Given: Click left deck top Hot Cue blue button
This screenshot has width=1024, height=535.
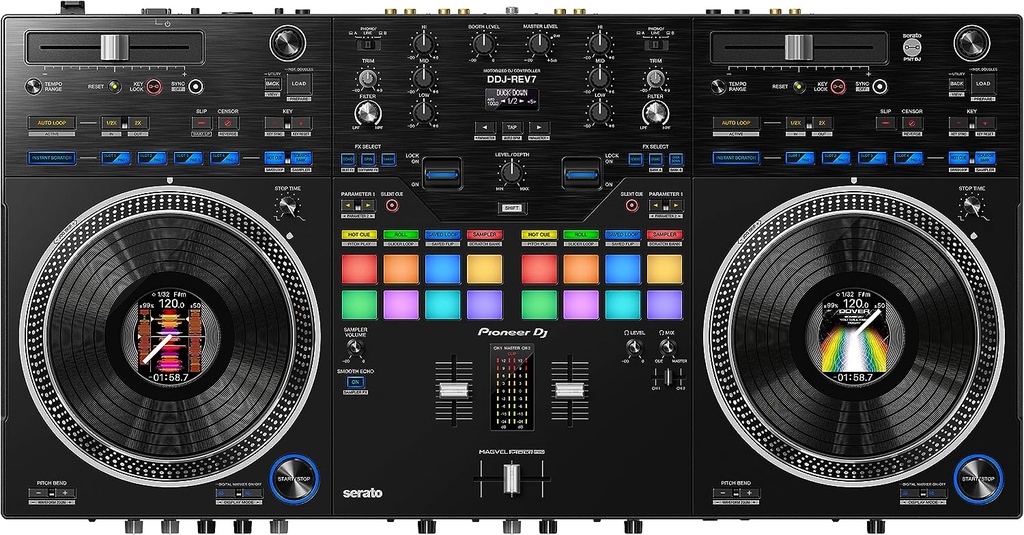Looking at the screenshot, I should point(274,158).
